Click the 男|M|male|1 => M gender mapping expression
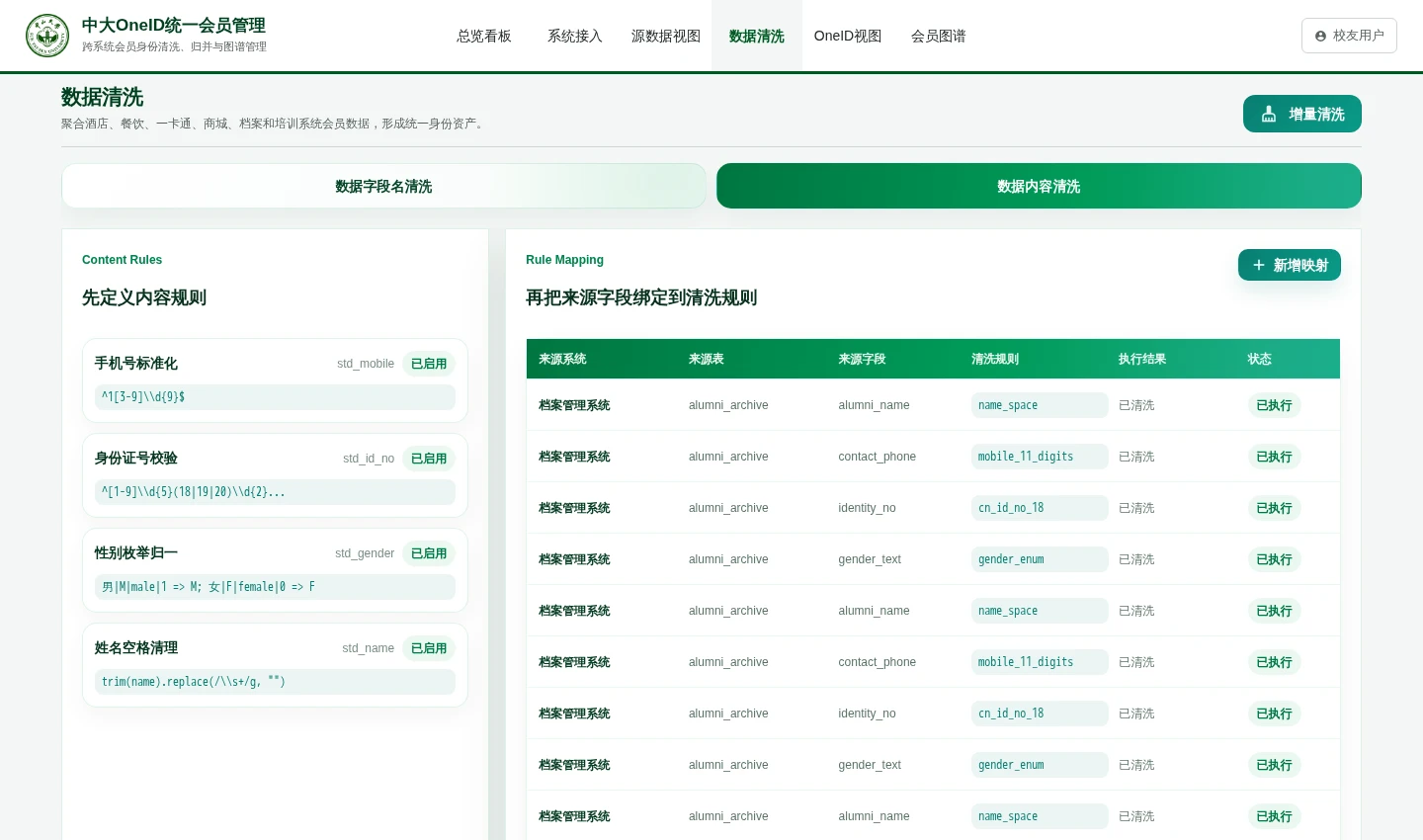Screen dimensions: 1423x840 pos(275,587)
